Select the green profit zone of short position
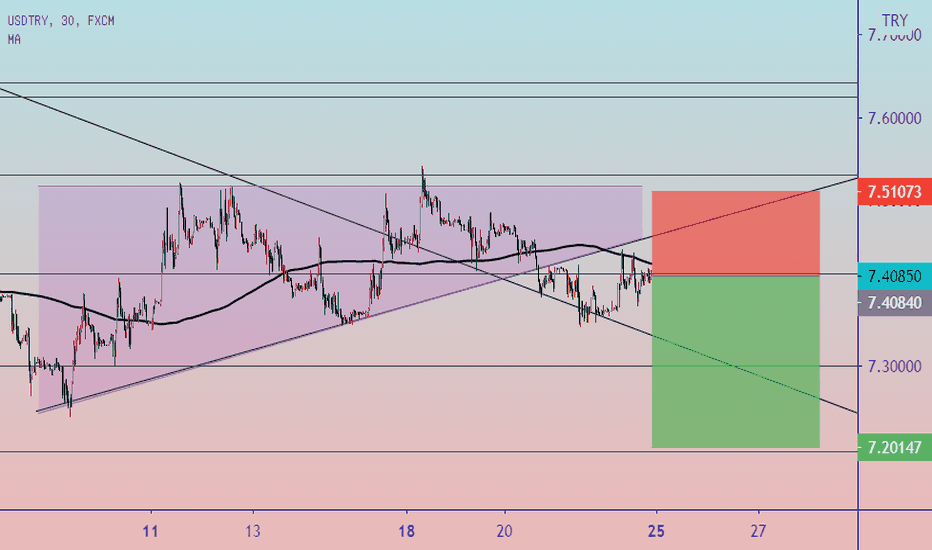932x550 pixels. coord(736,362)
